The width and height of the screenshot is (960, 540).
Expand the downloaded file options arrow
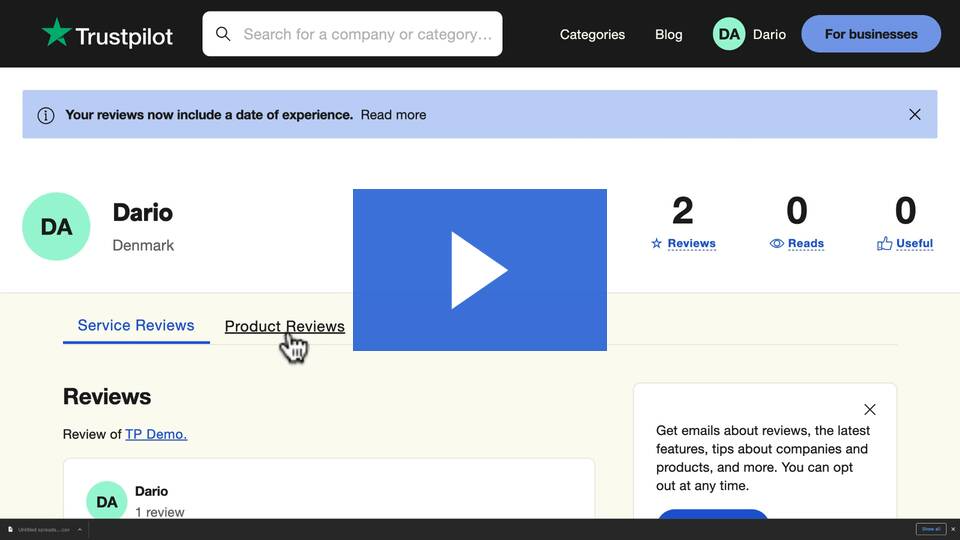point(80,530)
